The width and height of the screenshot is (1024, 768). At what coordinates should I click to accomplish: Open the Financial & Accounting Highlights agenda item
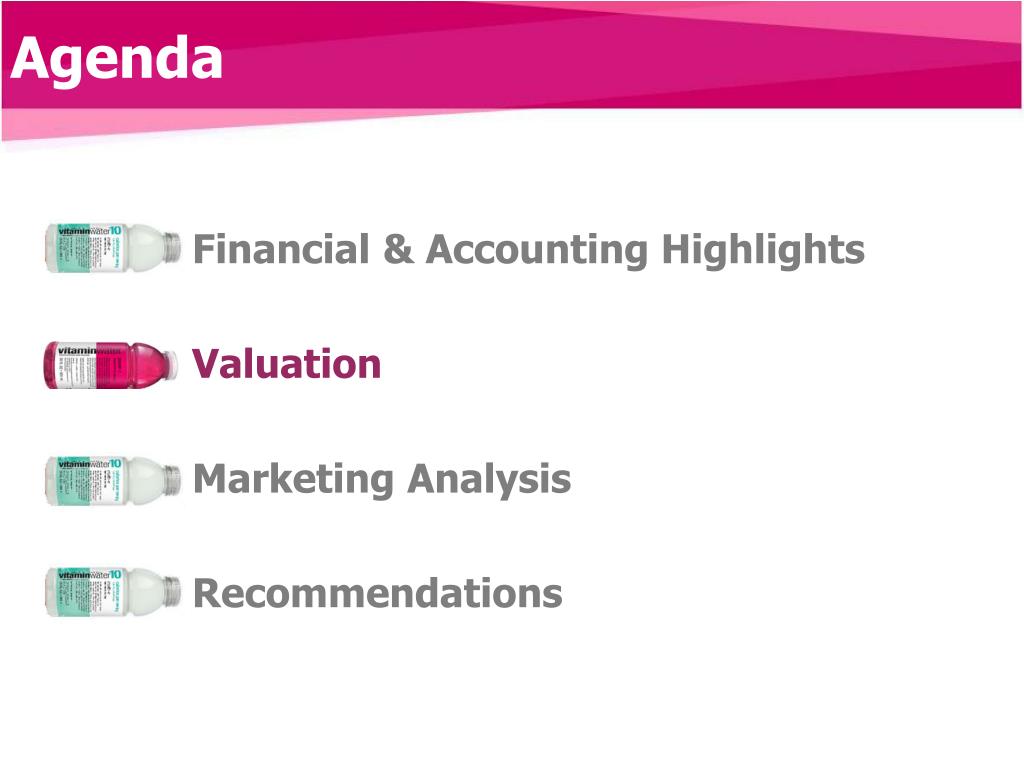pos(528,250)
